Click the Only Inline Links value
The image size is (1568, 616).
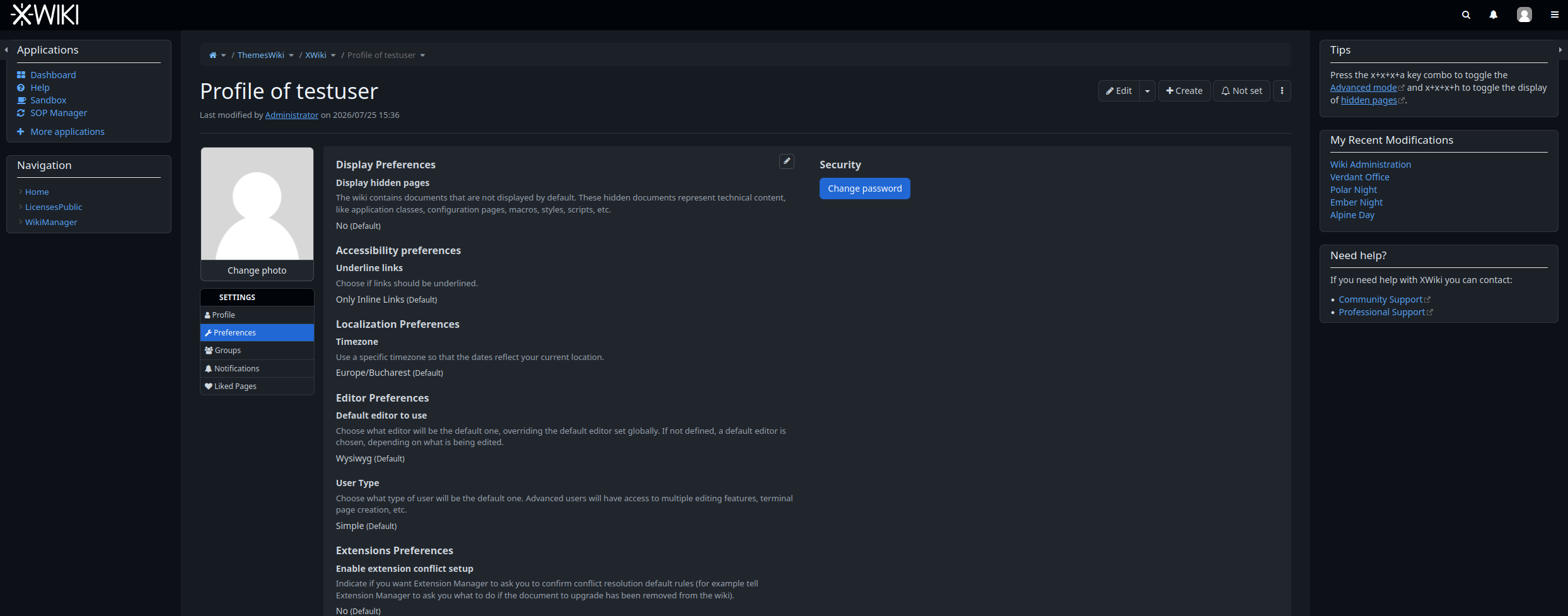point(370,300)
